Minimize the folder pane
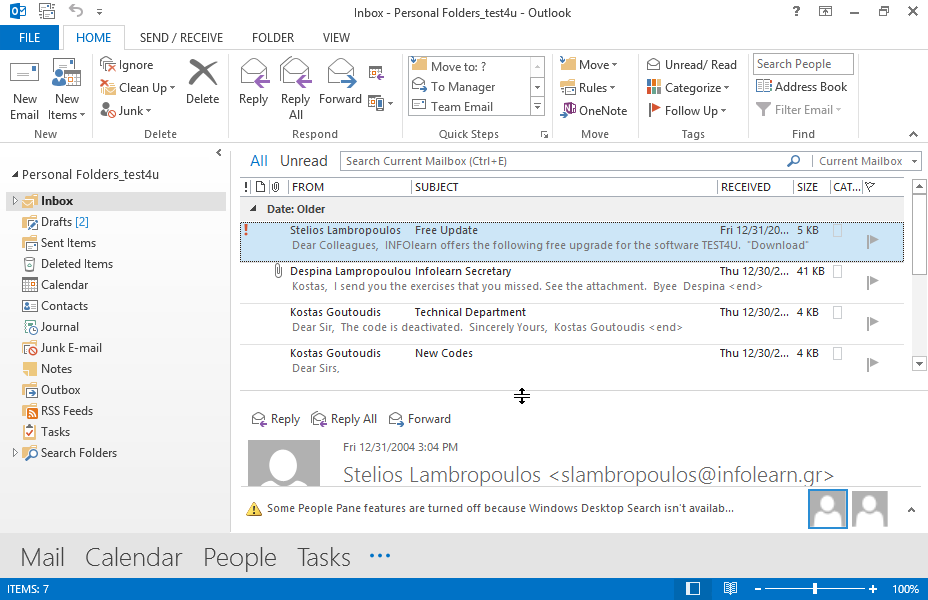Image resolution: width=928 pixels, height=600 pixels. [218, 153]
